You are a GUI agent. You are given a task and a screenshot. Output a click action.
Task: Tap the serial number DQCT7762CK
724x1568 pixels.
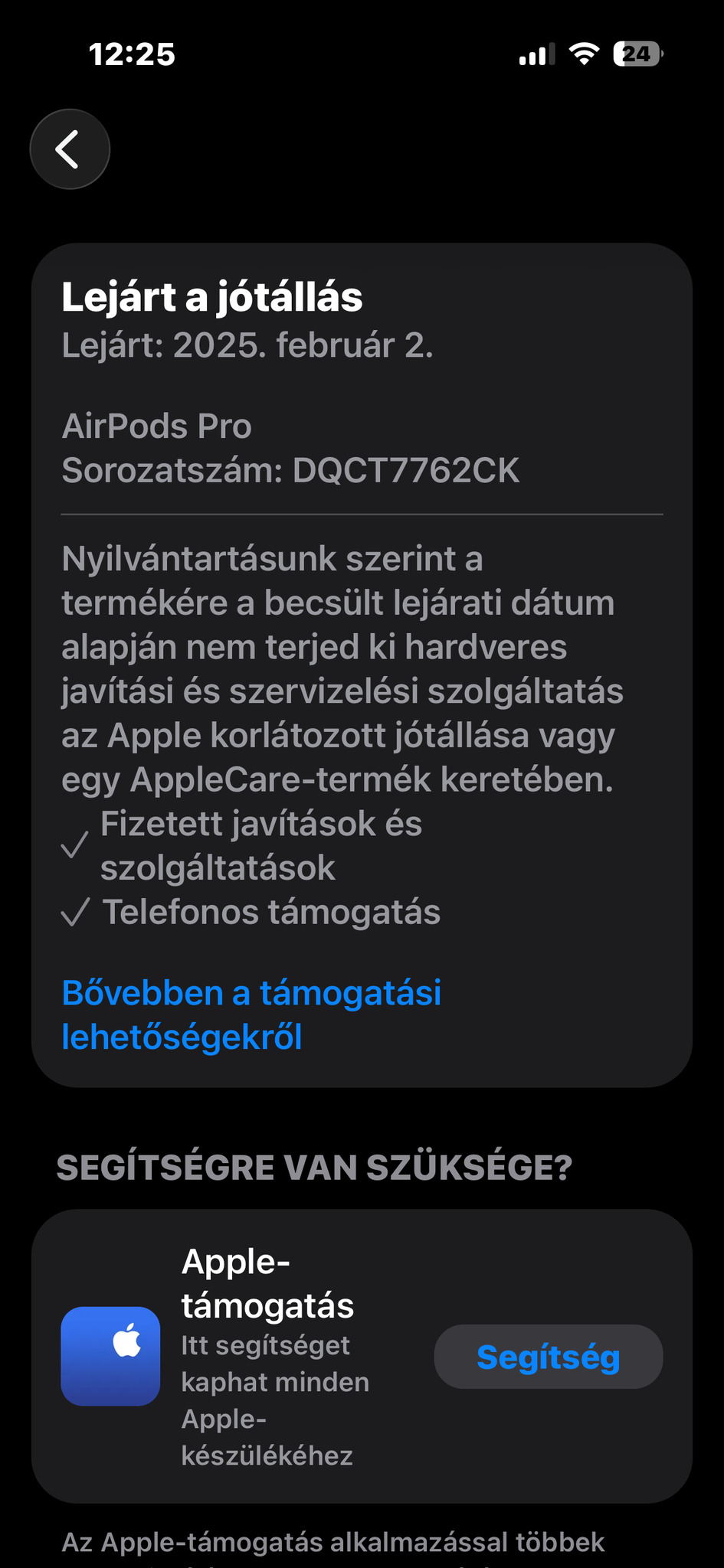pyautogui.click(x=406, y=470)
